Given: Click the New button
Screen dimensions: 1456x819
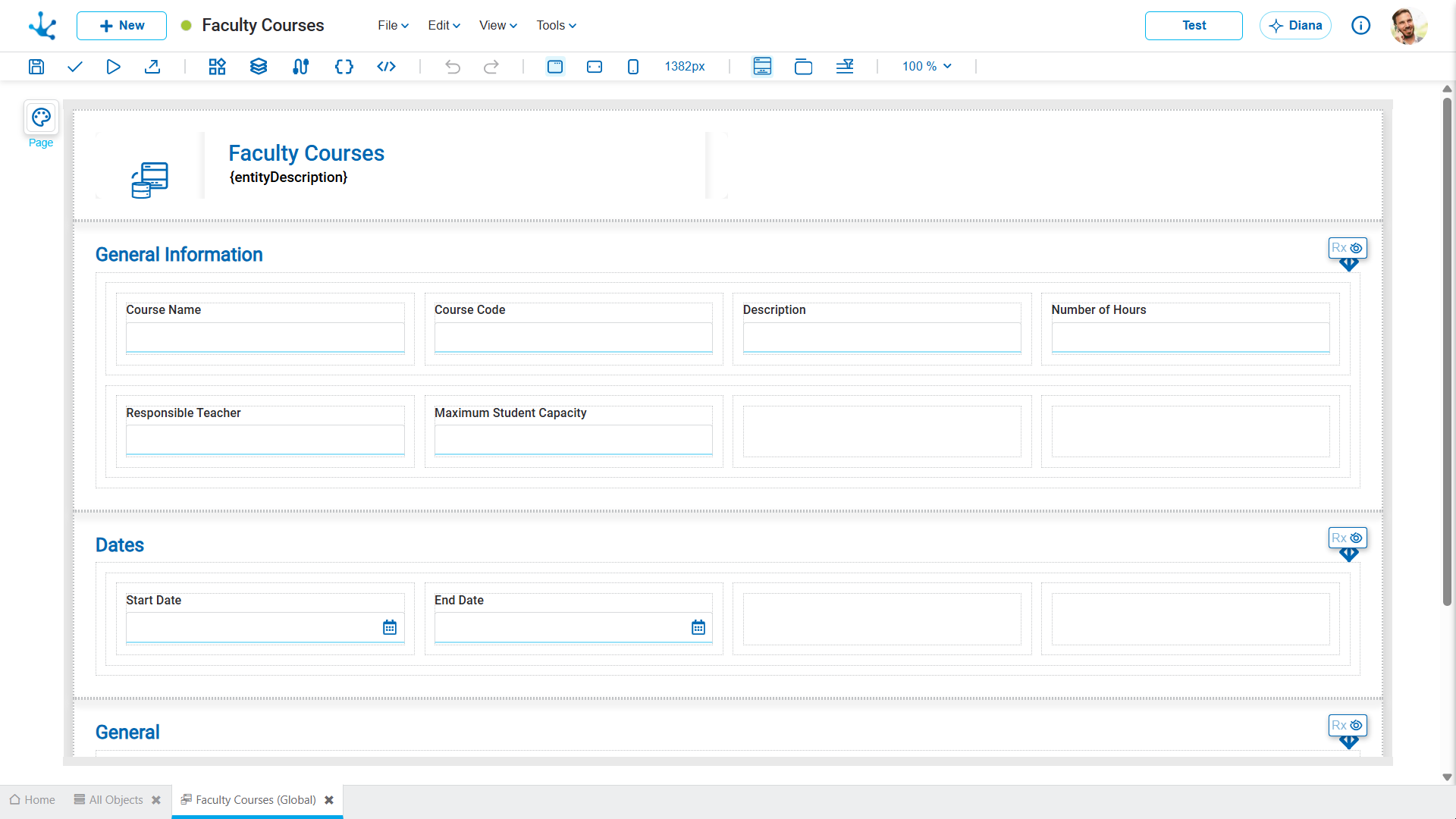Looking at the screenshot, I should (x=121, y=25).
